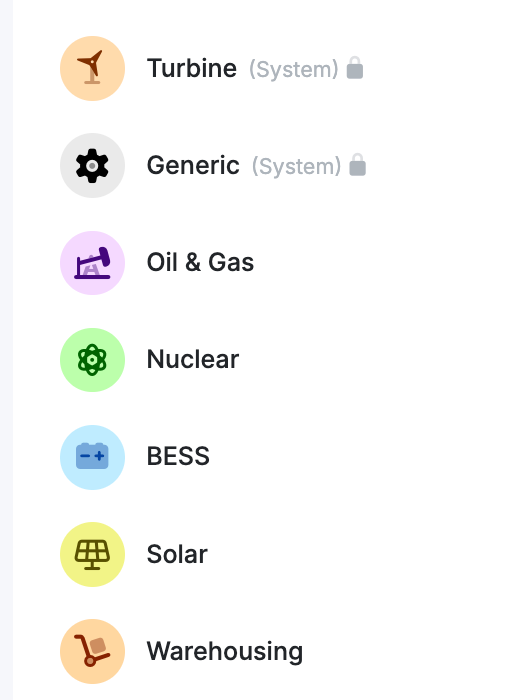This screenshot has width=528, height=700.
Task: Click the empty space right of Solar
Action: coord(366,554)
